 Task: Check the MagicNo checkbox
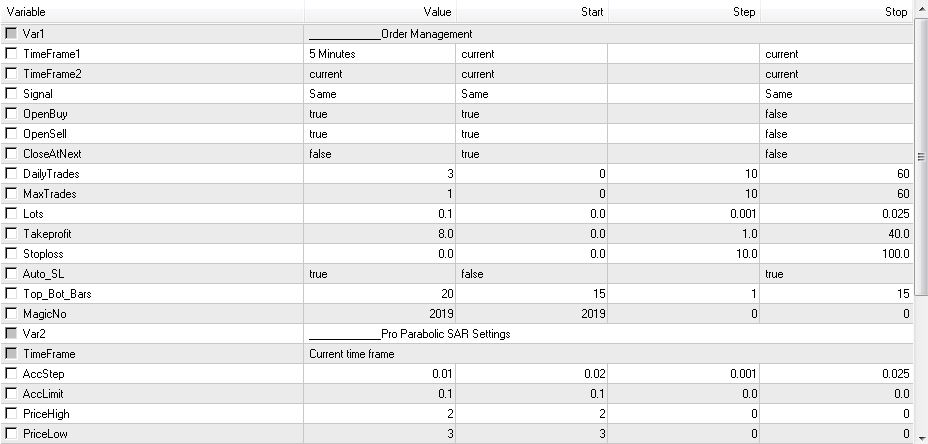(11, 314)
